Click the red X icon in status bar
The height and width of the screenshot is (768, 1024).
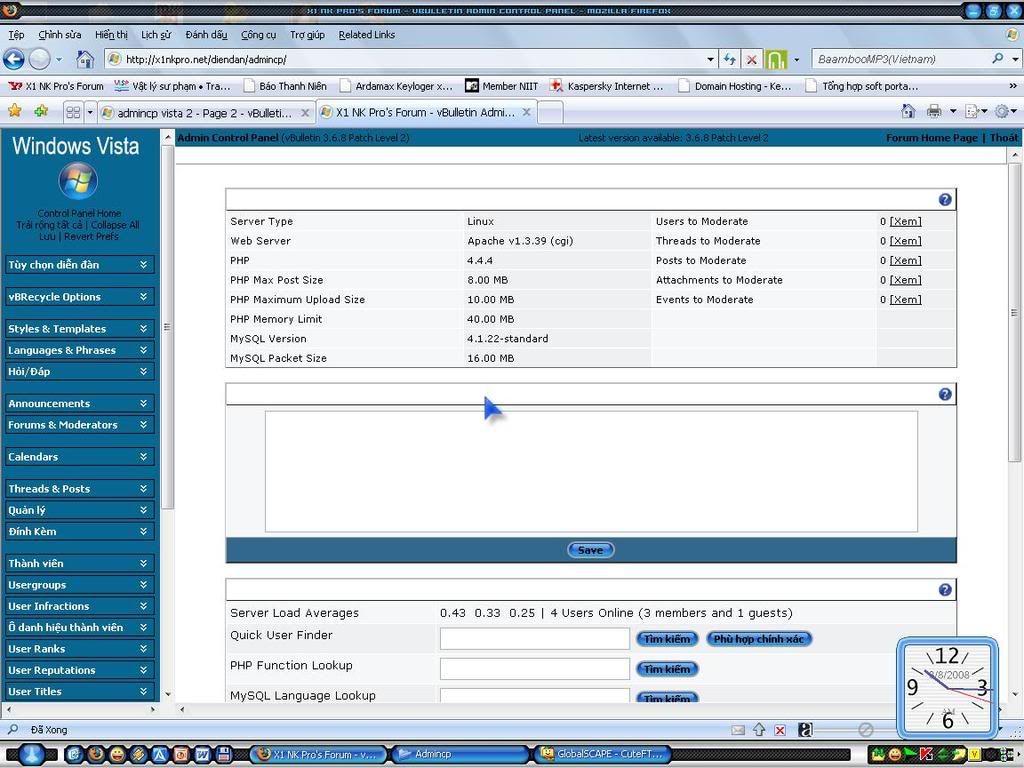780,730
